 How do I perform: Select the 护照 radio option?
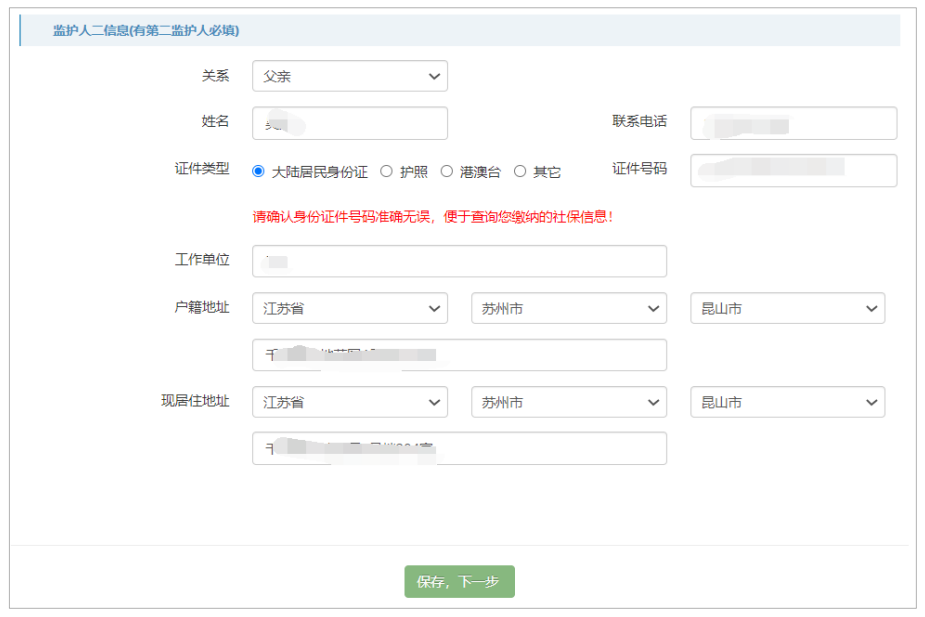click(x=387, y=171)
